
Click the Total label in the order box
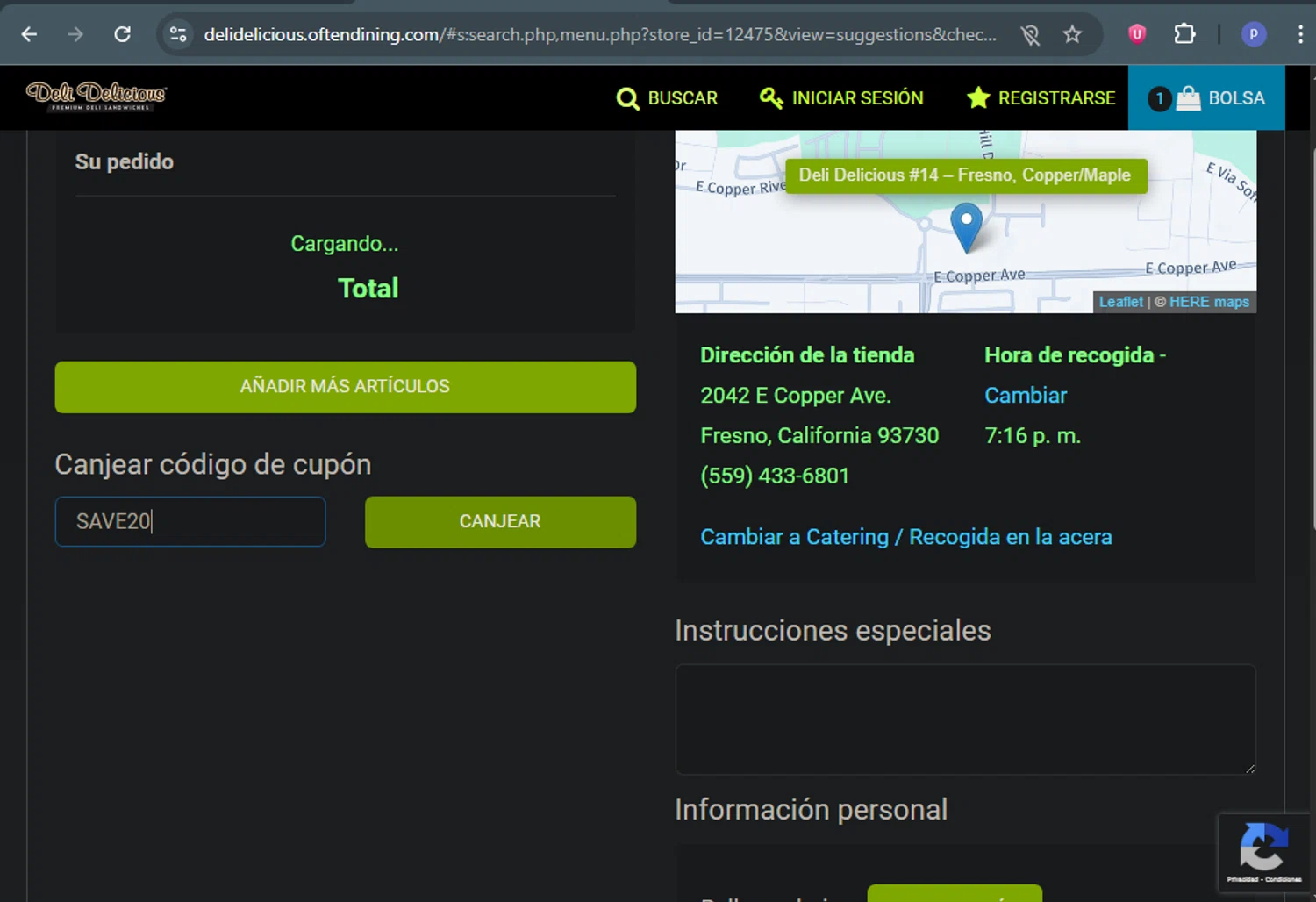(x=368, y=289)
